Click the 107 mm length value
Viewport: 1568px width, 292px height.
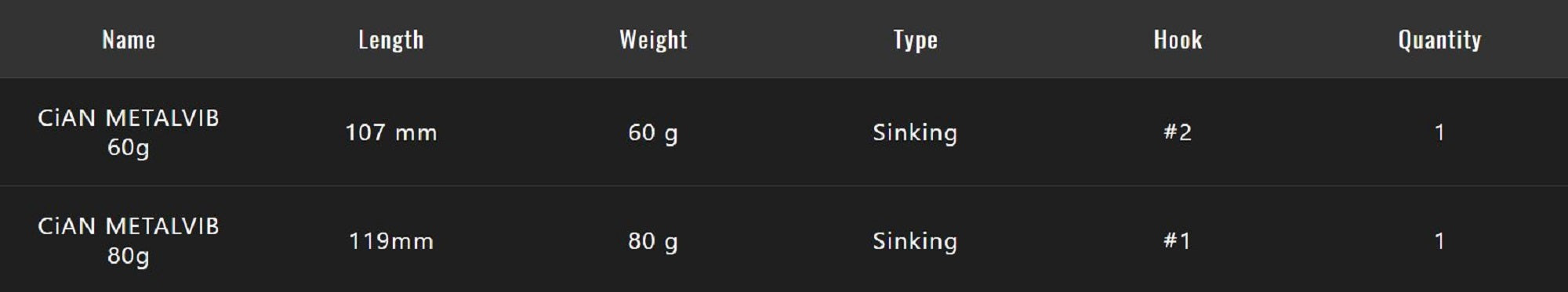click(x=391, y=132)
